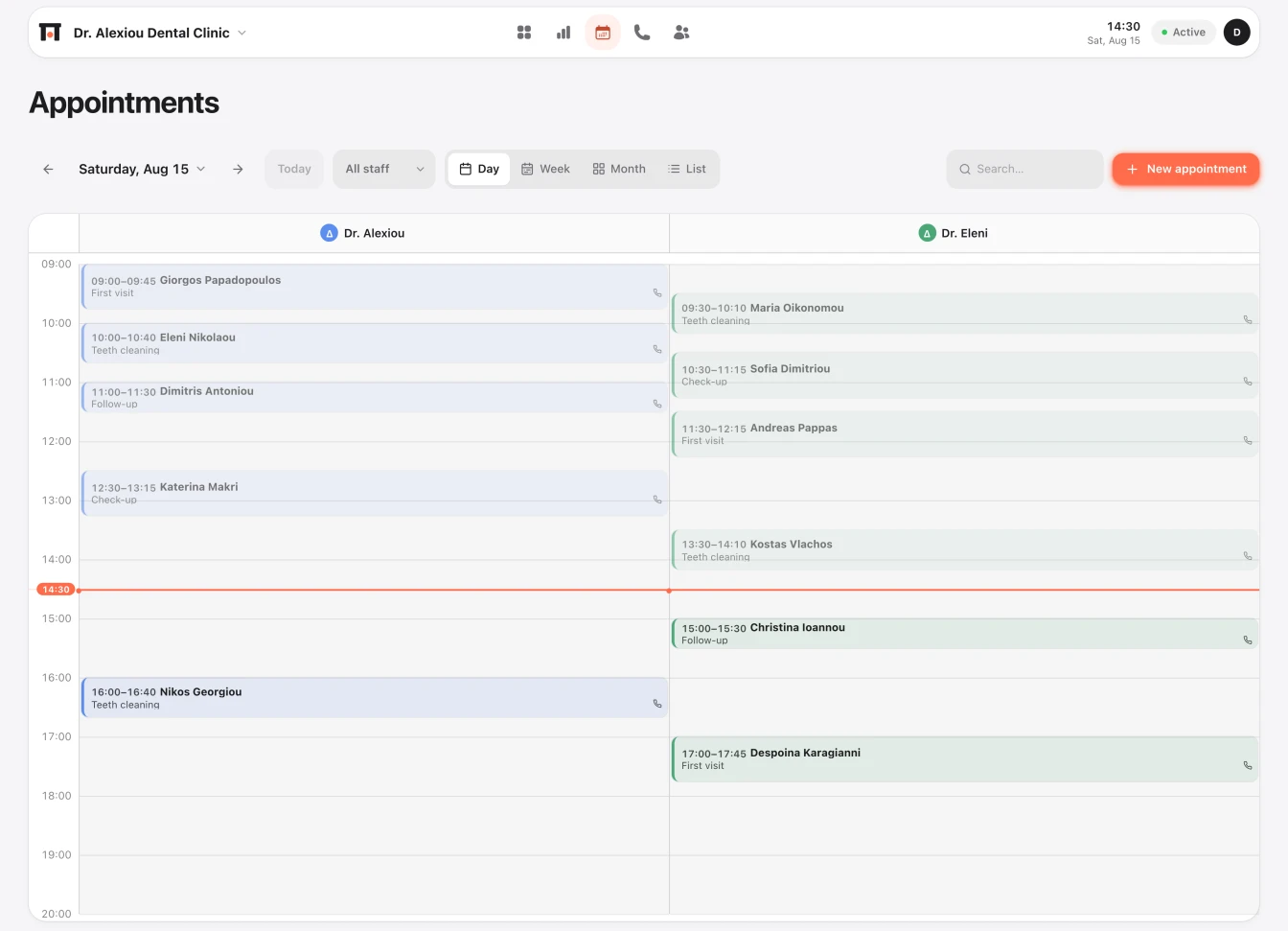Open the statistics bar chart icon
Image resolution: width=1288 pixels, height=931 pixels.
tap(563, 33)
